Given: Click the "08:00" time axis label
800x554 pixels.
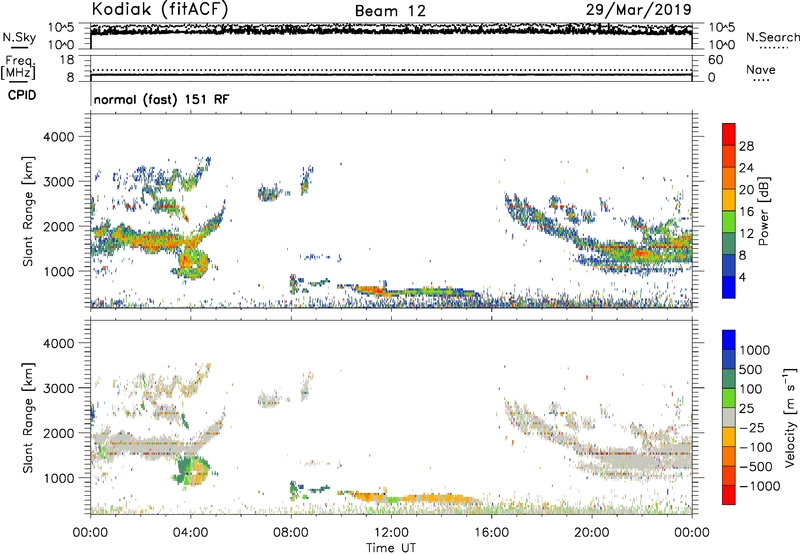Looking at the screenshot, I should pyautogui.click(x=291, y=533).
